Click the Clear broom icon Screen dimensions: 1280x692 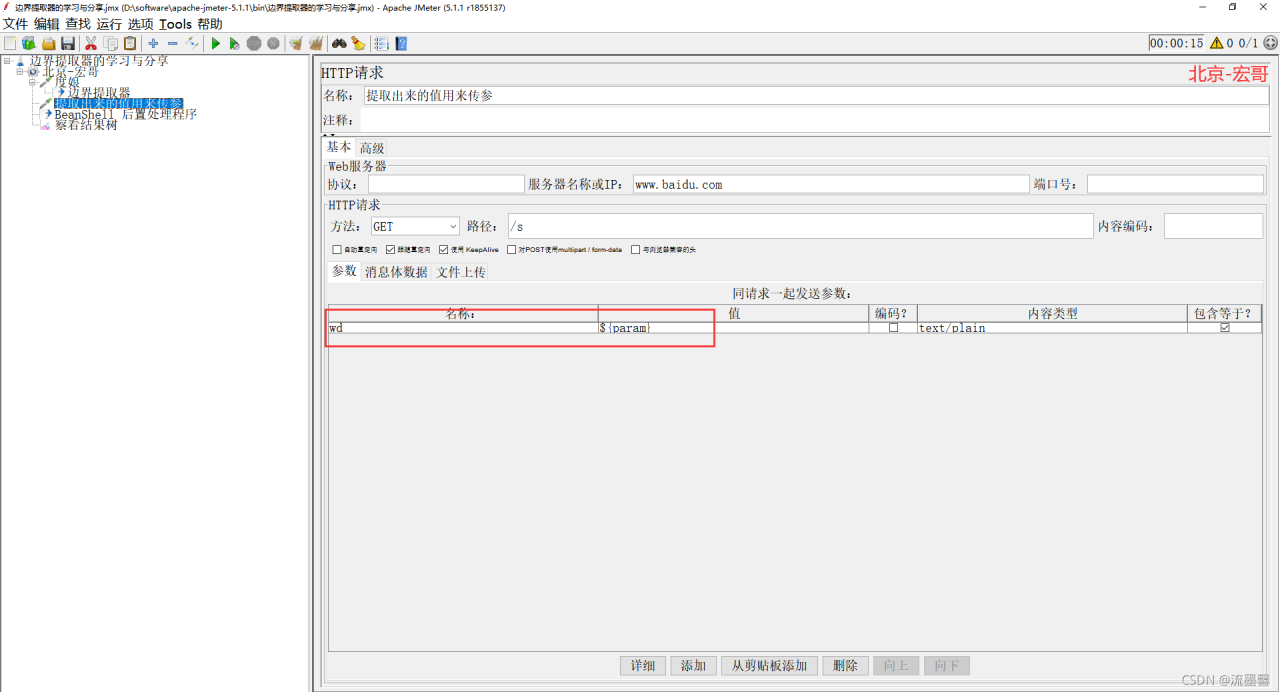(x=296, y=43)
